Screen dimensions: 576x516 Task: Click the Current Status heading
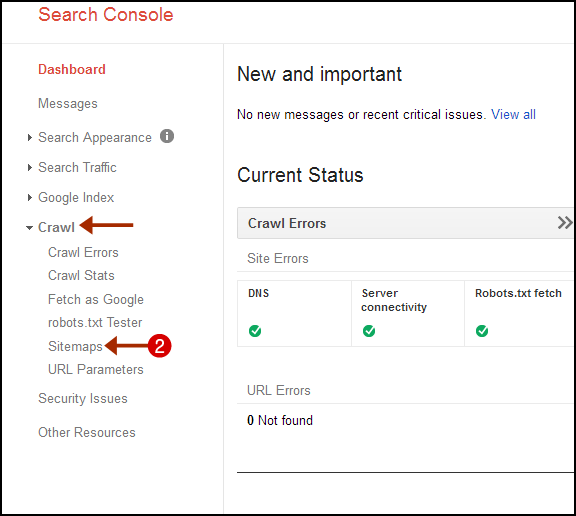point(300,175)
